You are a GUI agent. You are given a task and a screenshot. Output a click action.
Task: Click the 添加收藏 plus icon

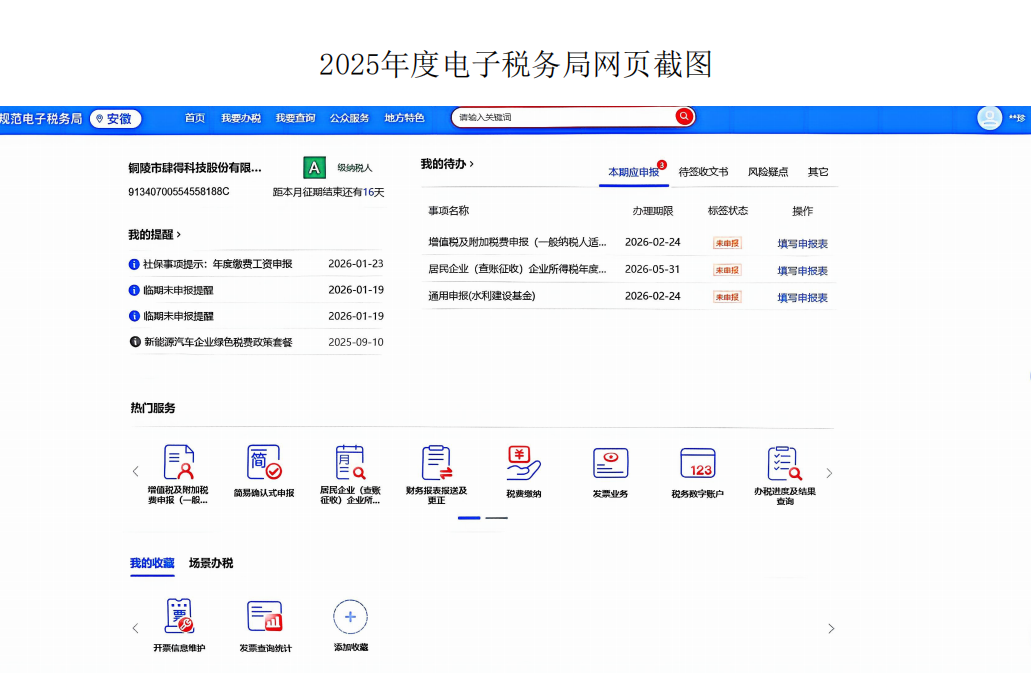350,618
